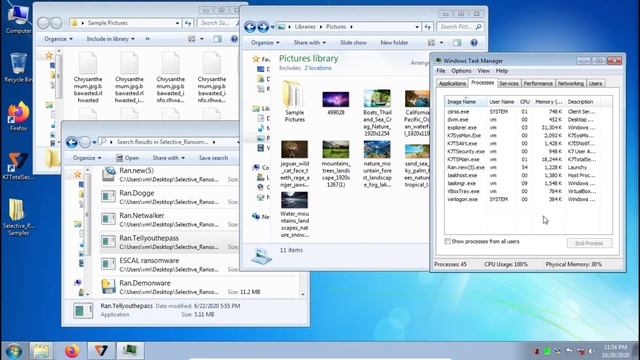The height and width of the screenshot is (360, 640).
Task: Switch to Applications tab in Task Manager
Action: (452, 83)
